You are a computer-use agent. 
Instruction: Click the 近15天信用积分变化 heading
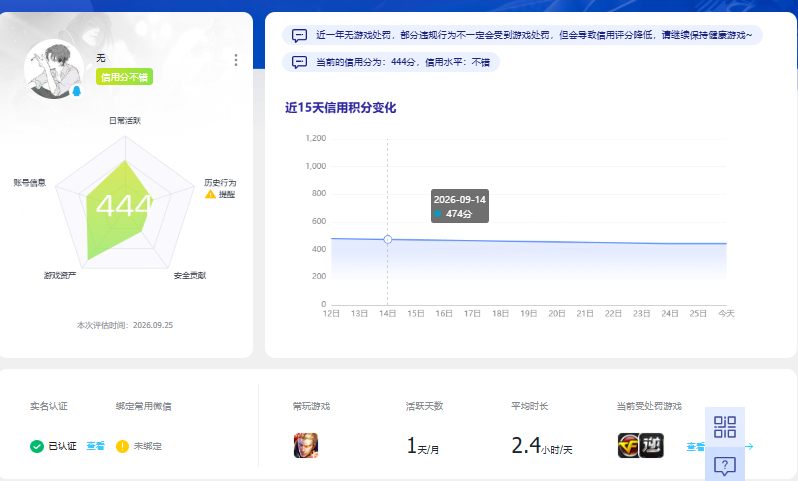[x=340, y=107]
